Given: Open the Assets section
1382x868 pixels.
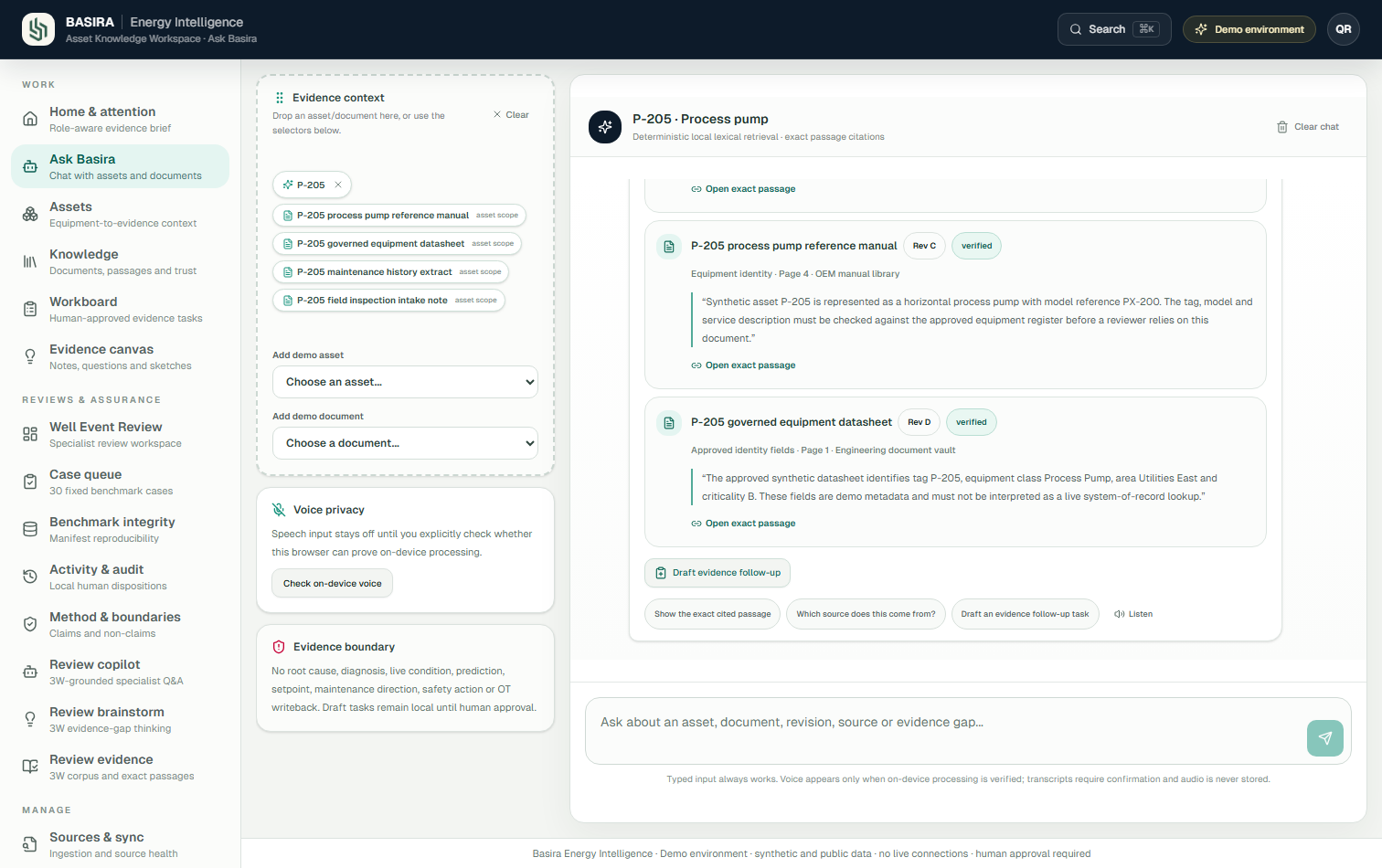Looking at the screenshot, I should 120,214.
